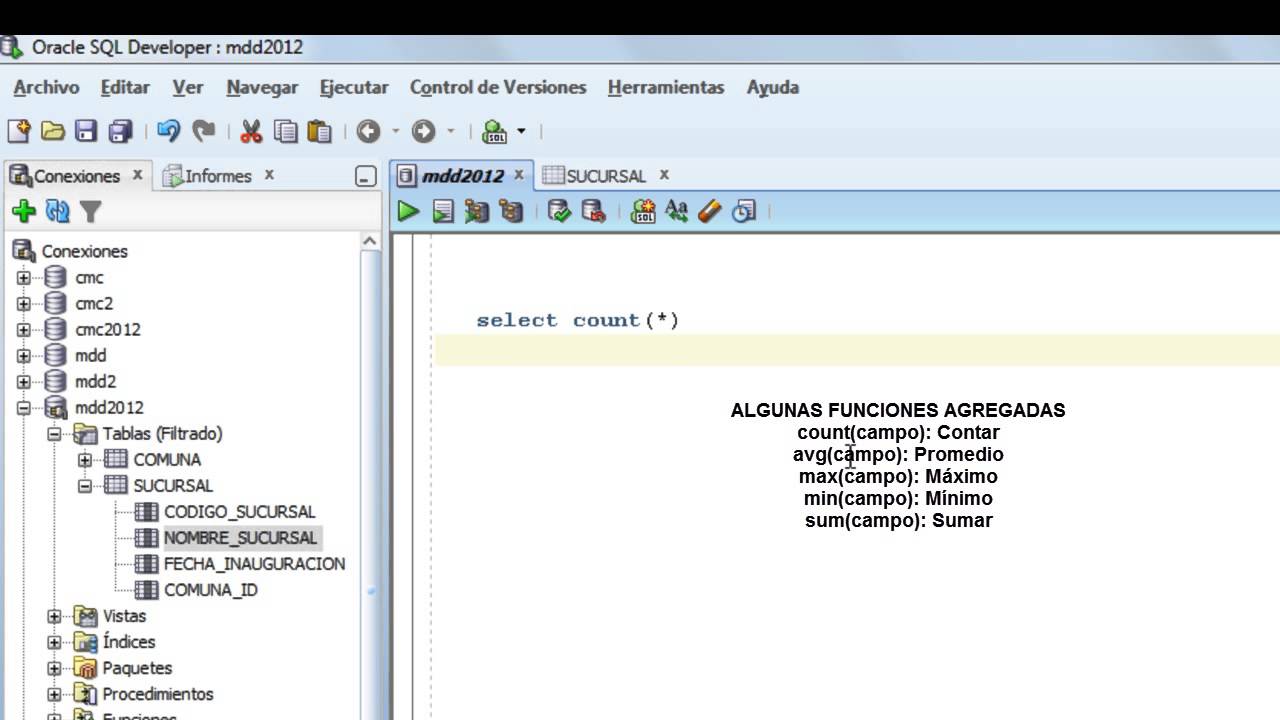The width and height of the screenshot is (1280, 720).
Task: Open dropdown next to the forward arrow
Action: coord(450,131)
